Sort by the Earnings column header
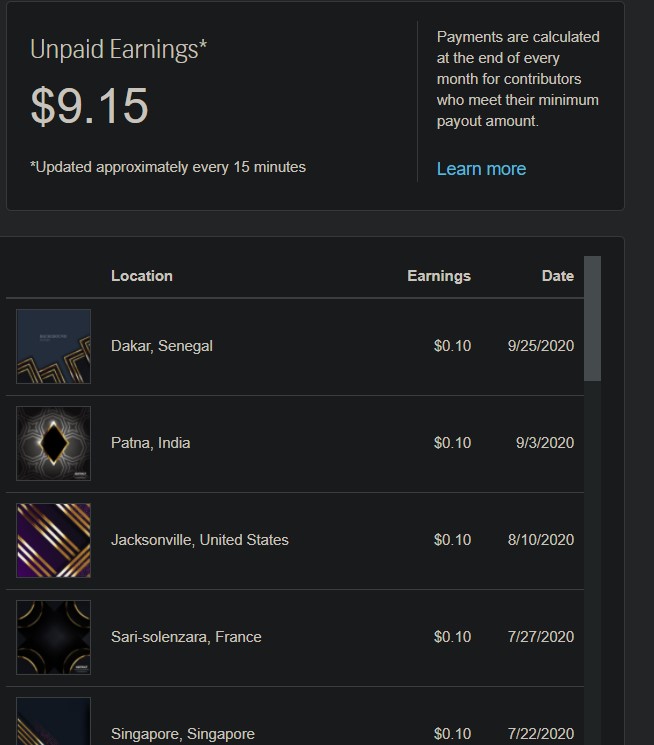The width and height of the screenshot is (654, 745). pos(439,276)
